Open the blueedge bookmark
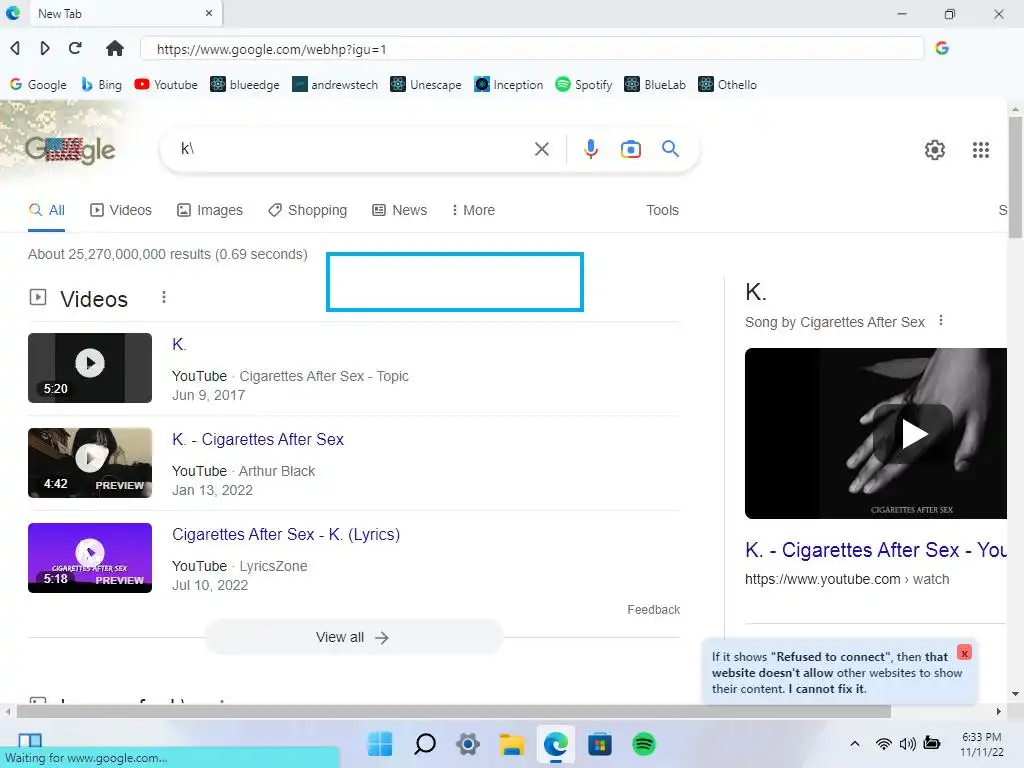Viewport: 1024px width, 768px height. coord(245,85)
